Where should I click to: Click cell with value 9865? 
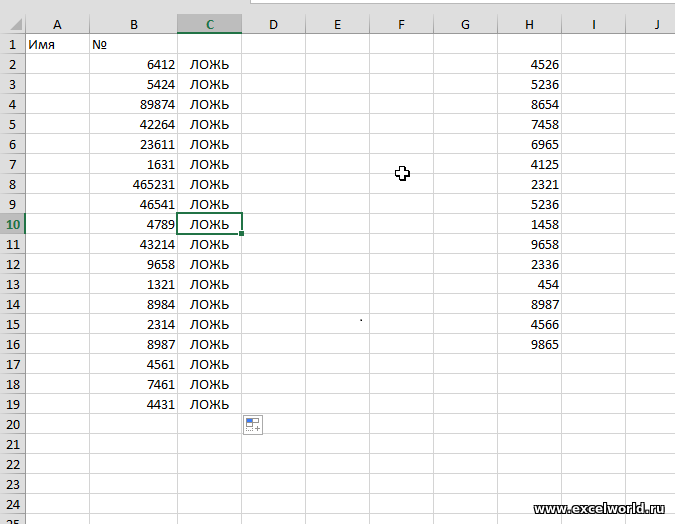point(529,344)
